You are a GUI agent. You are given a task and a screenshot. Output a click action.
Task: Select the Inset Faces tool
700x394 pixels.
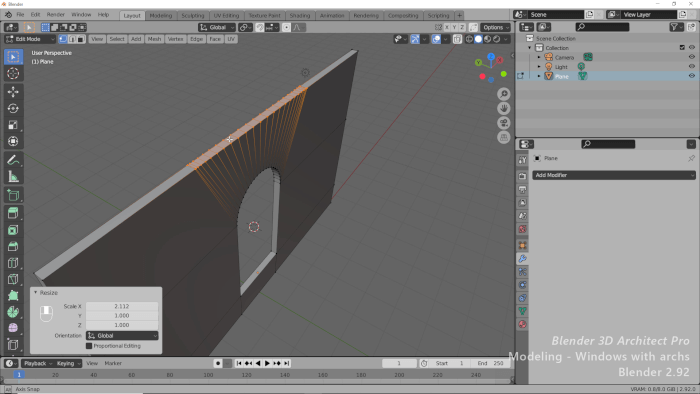[13, 230]
